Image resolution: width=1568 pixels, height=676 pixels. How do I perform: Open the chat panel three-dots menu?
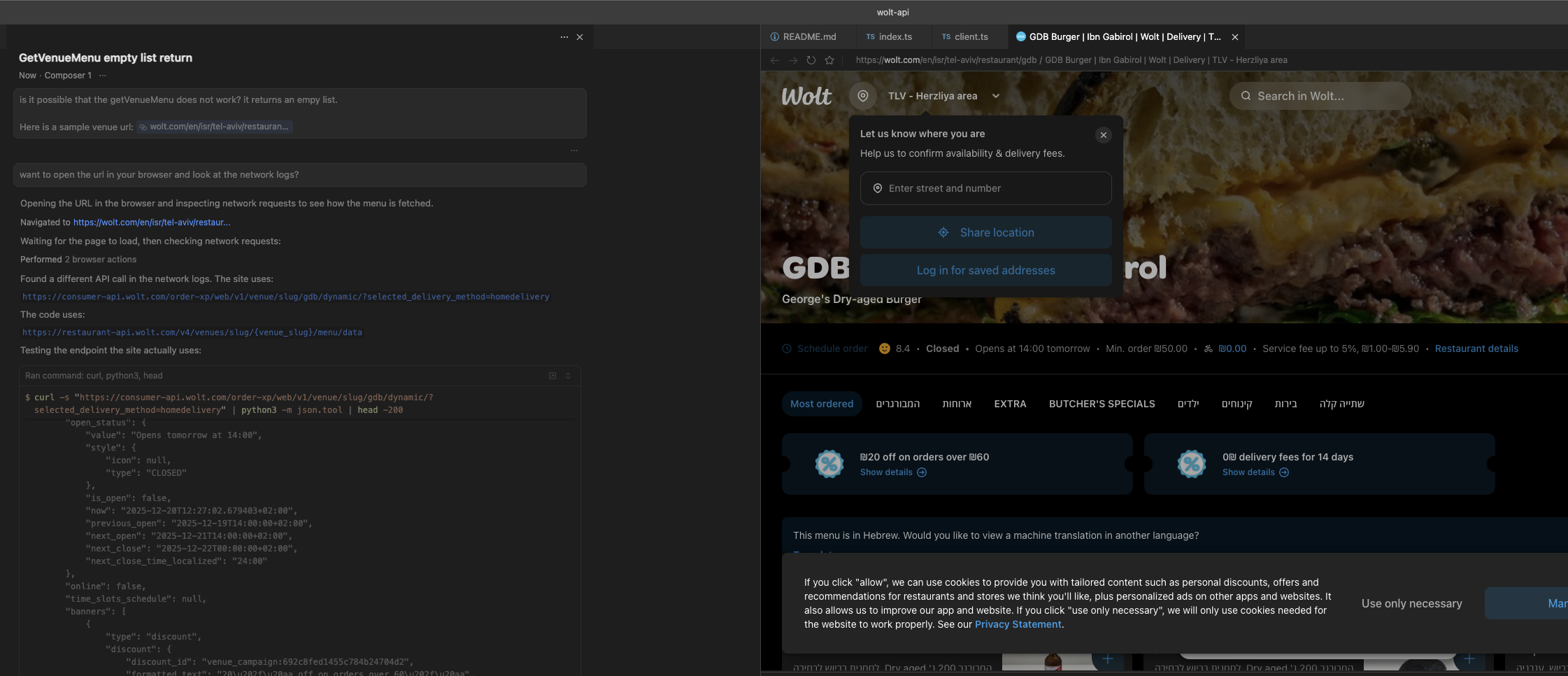point(564,37)
